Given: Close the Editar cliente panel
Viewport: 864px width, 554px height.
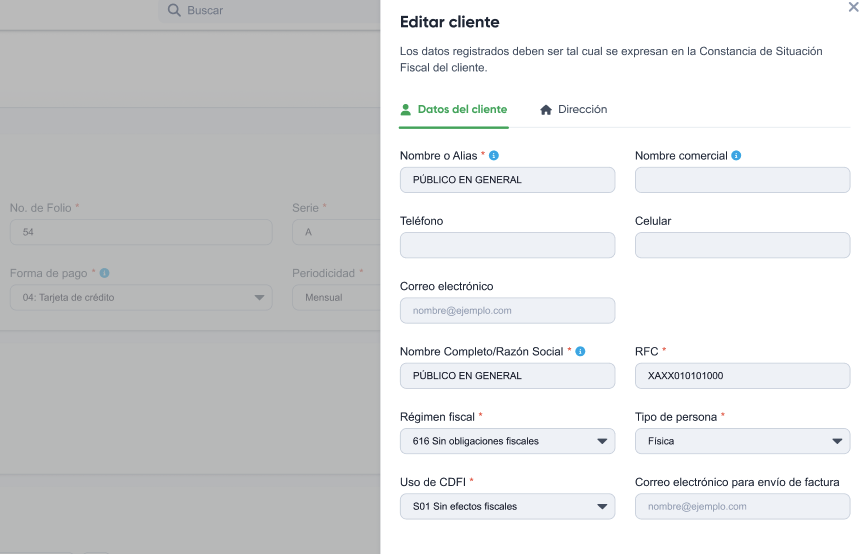Looking at the screenshot, I should tap(854, 7).
